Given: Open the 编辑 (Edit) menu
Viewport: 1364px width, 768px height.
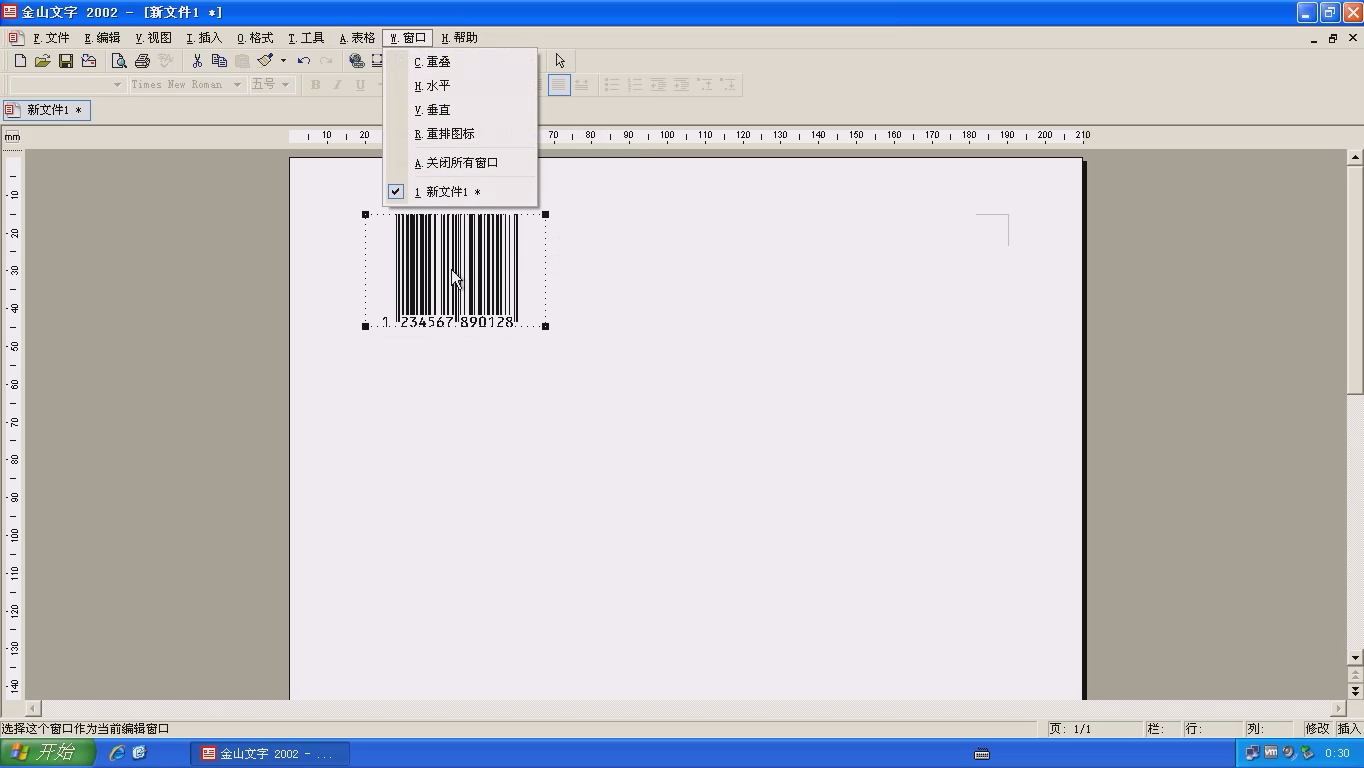Looking at the screenshot, I should point(102,38).
